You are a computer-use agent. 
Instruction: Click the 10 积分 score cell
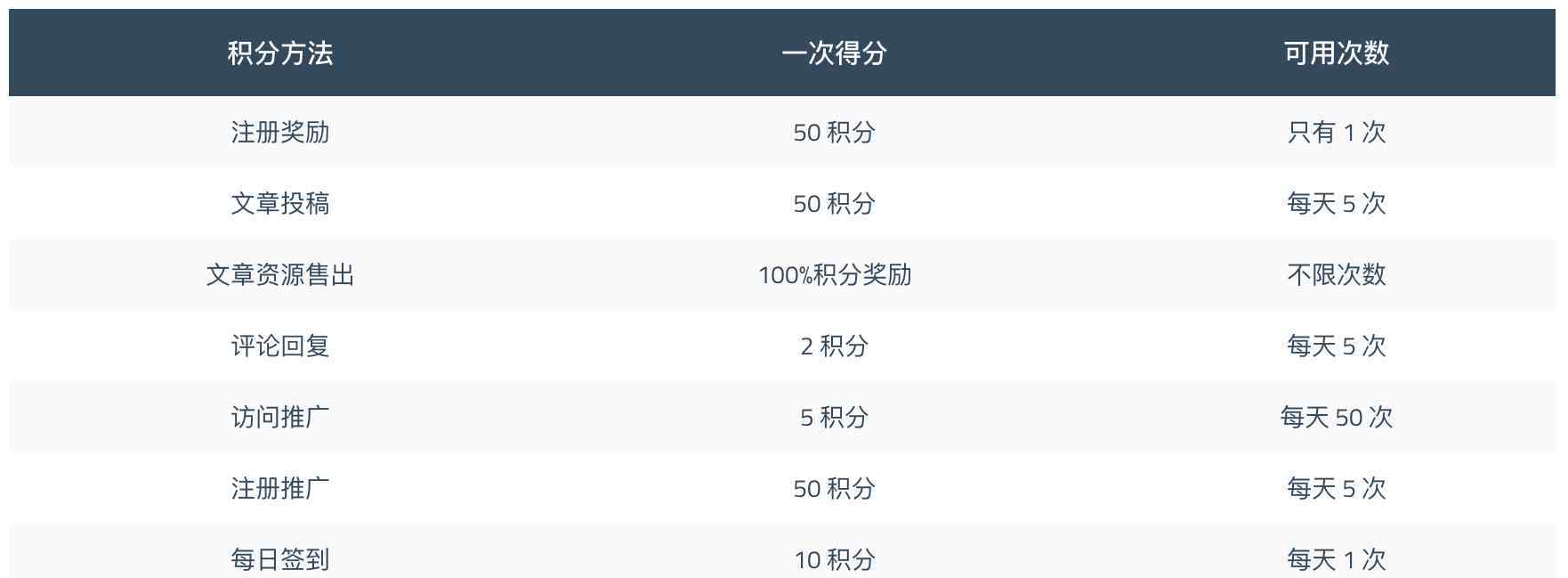[835, 560]
